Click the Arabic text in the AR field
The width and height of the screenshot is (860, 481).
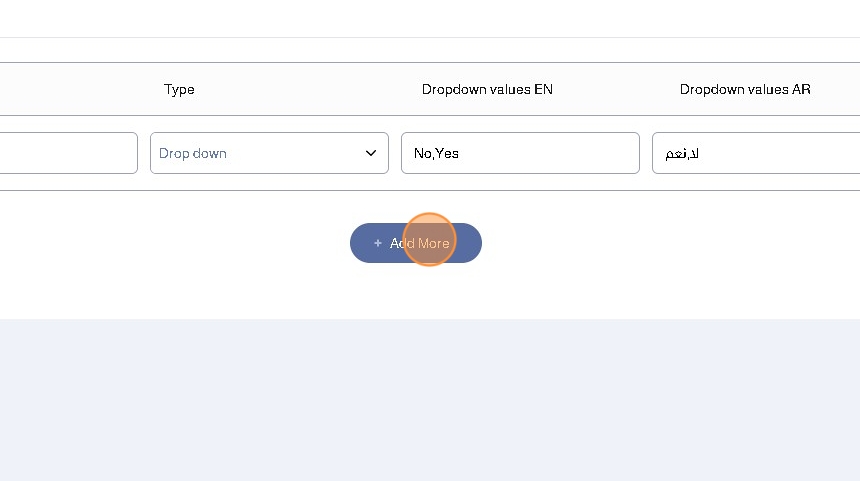coord(682,154)
